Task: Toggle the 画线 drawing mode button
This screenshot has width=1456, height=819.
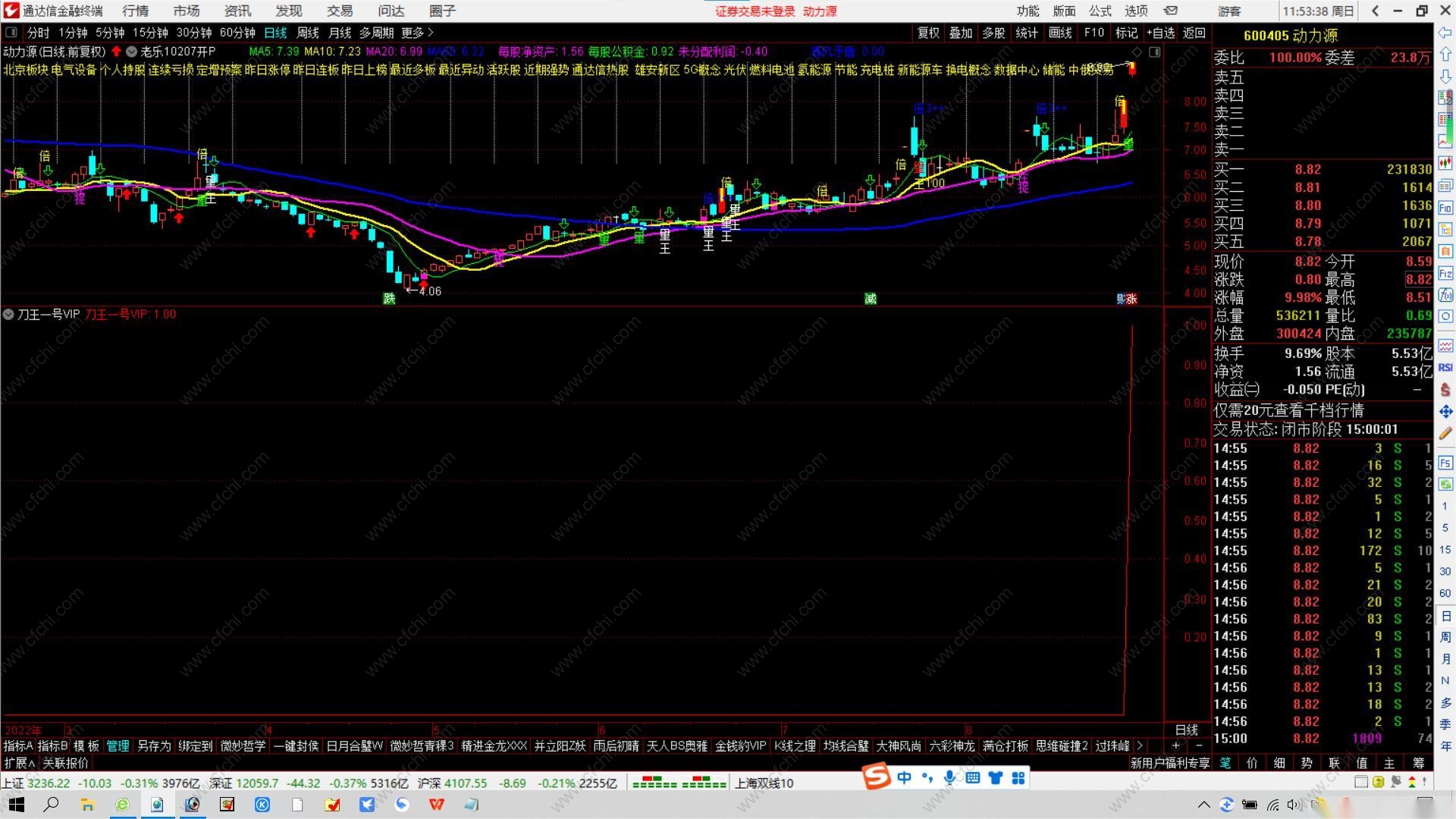Action: (1060, 33)
